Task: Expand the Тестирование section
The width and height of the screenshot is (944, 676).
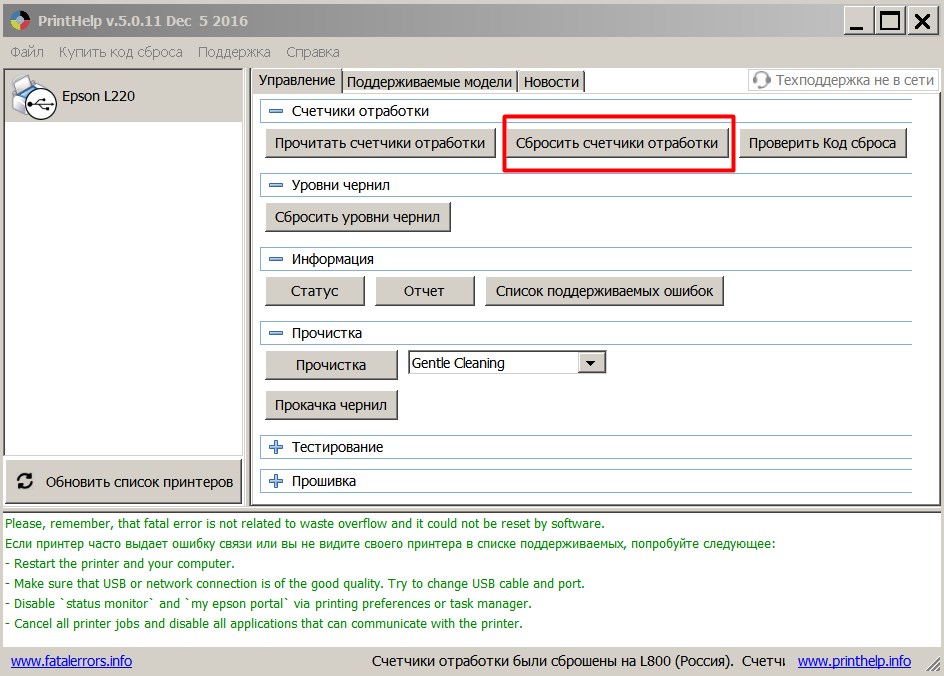Action: [x=276, y=447]
